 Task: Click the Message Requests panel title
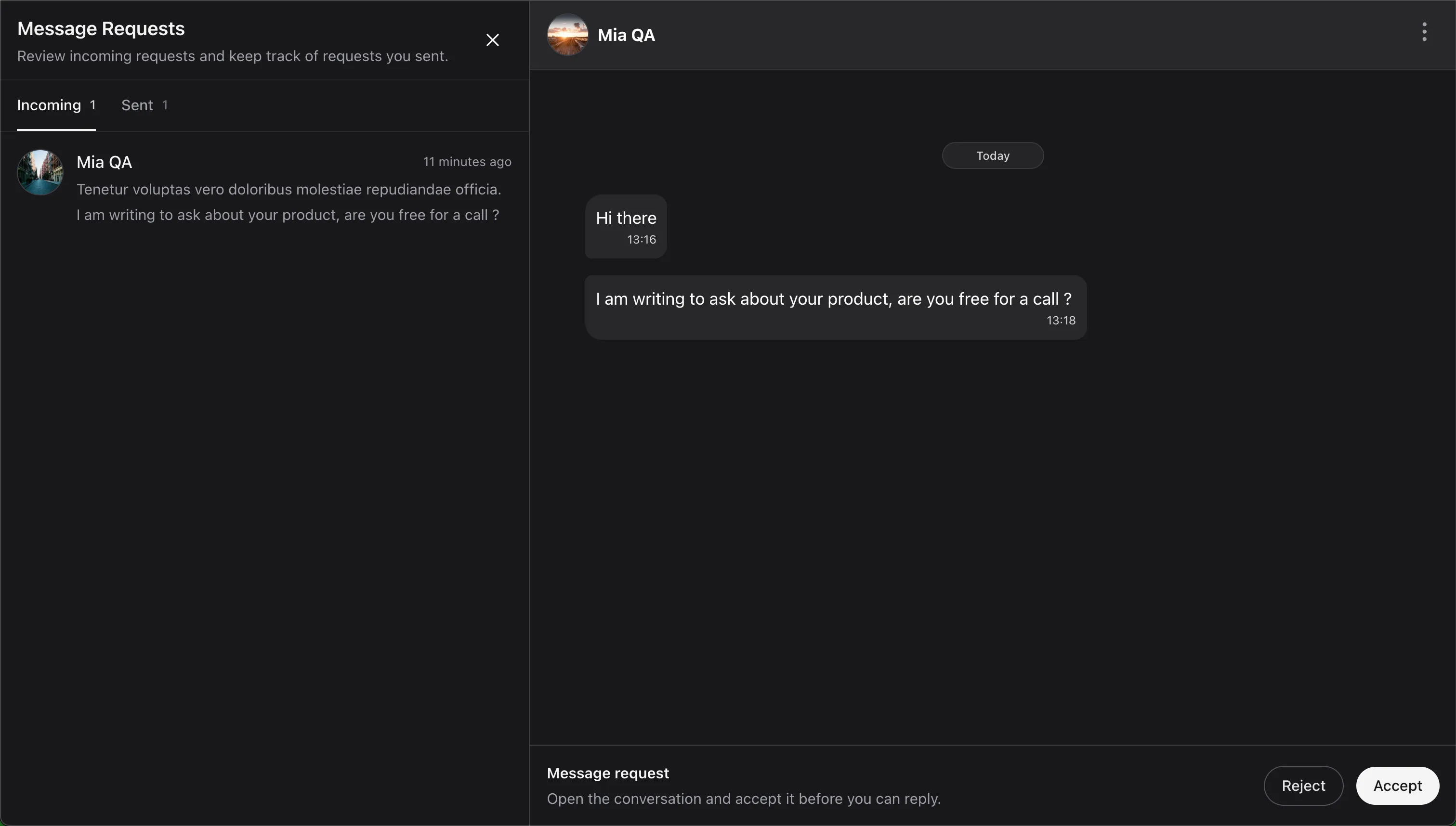click(x=101, y=28)
